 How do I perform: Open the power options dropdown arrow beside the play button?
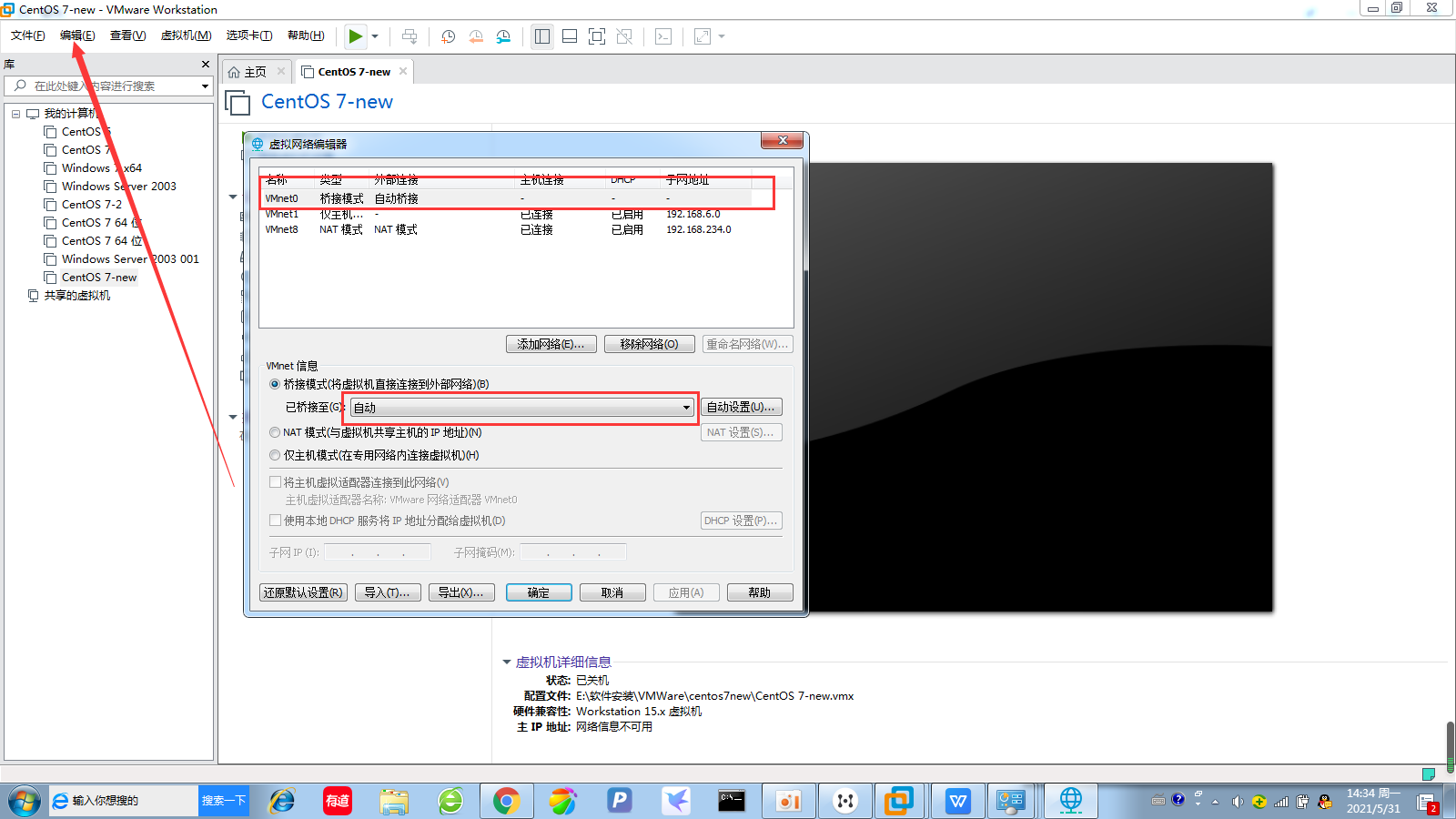(x=375, y=36)
